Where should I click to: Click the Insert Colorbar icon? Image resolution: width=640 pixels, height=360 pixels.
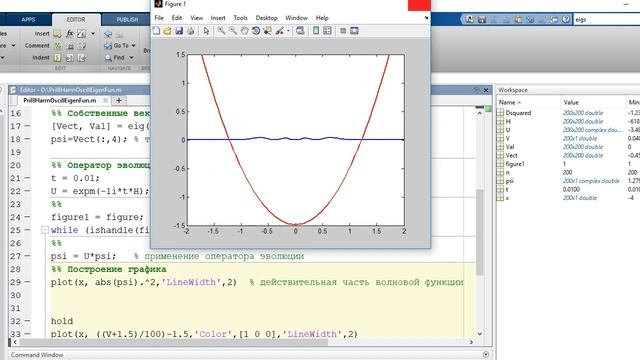[x=316, y=31]
